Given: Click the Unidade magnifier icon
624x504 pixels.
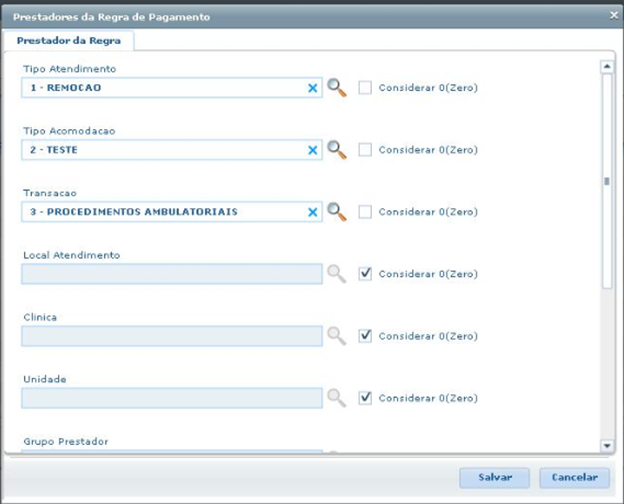Looking at the screenshot, I should point(337,398).
